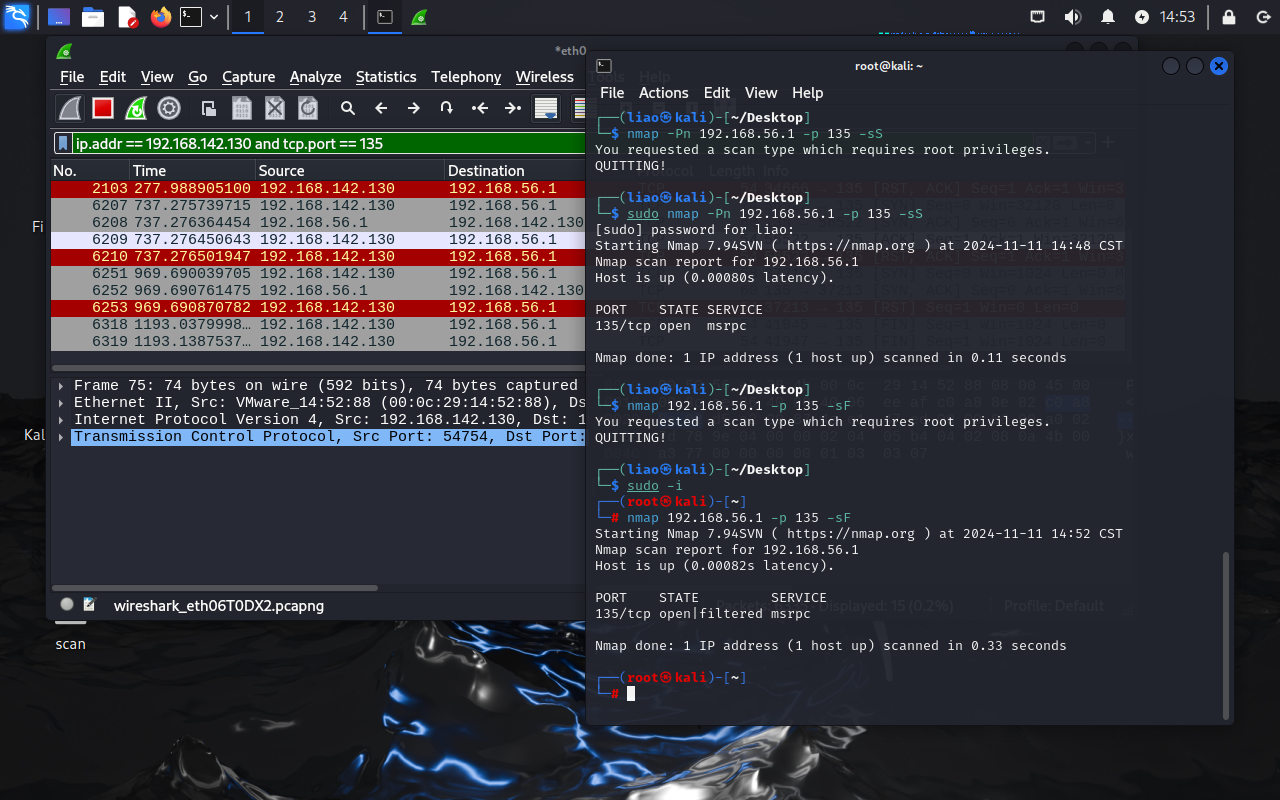Open the Kali applications menu
The width and height of the screenshot is (1280, 800).
click(17, 17)
